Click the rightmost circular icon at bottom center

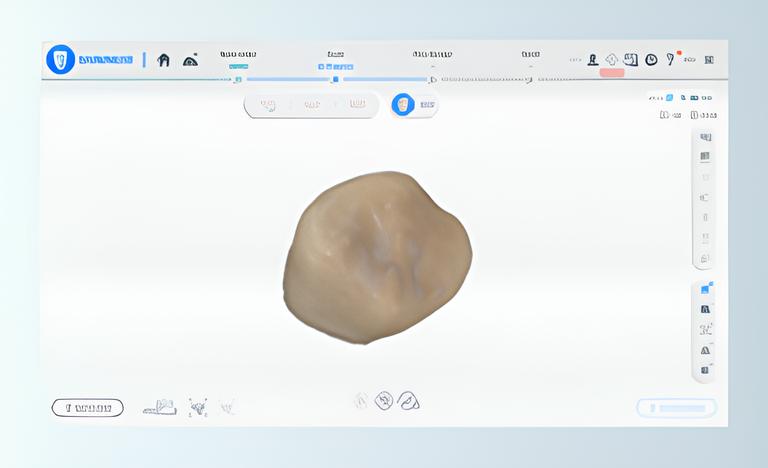point(408,401)
